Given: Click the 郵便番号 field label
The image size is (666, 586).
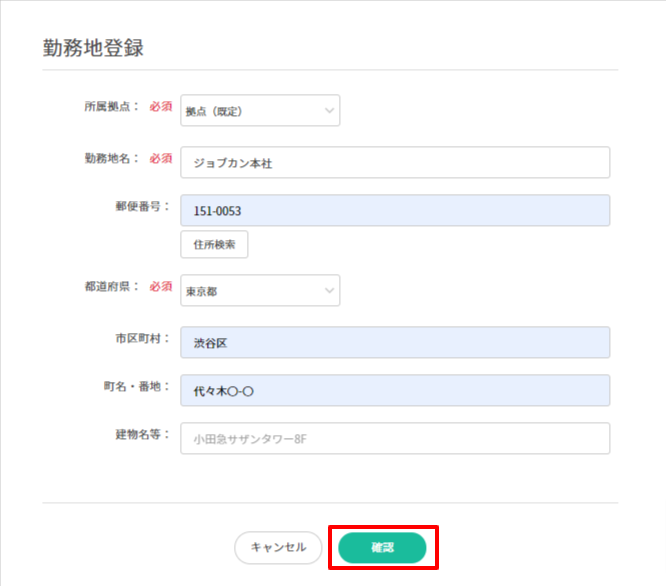Looking at the screenshot, I should 142,206.
